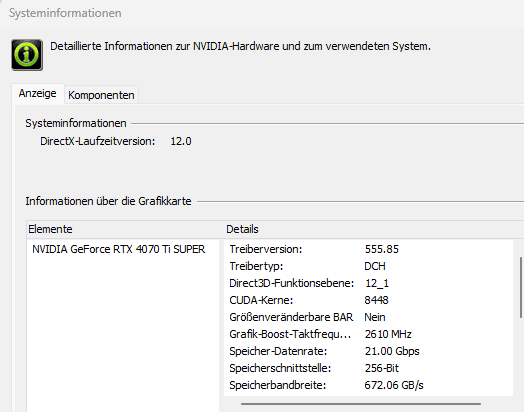This screenshot has height=412, width=524.
Task: Switch to the Komponenten tab
Action: point(101,95)
